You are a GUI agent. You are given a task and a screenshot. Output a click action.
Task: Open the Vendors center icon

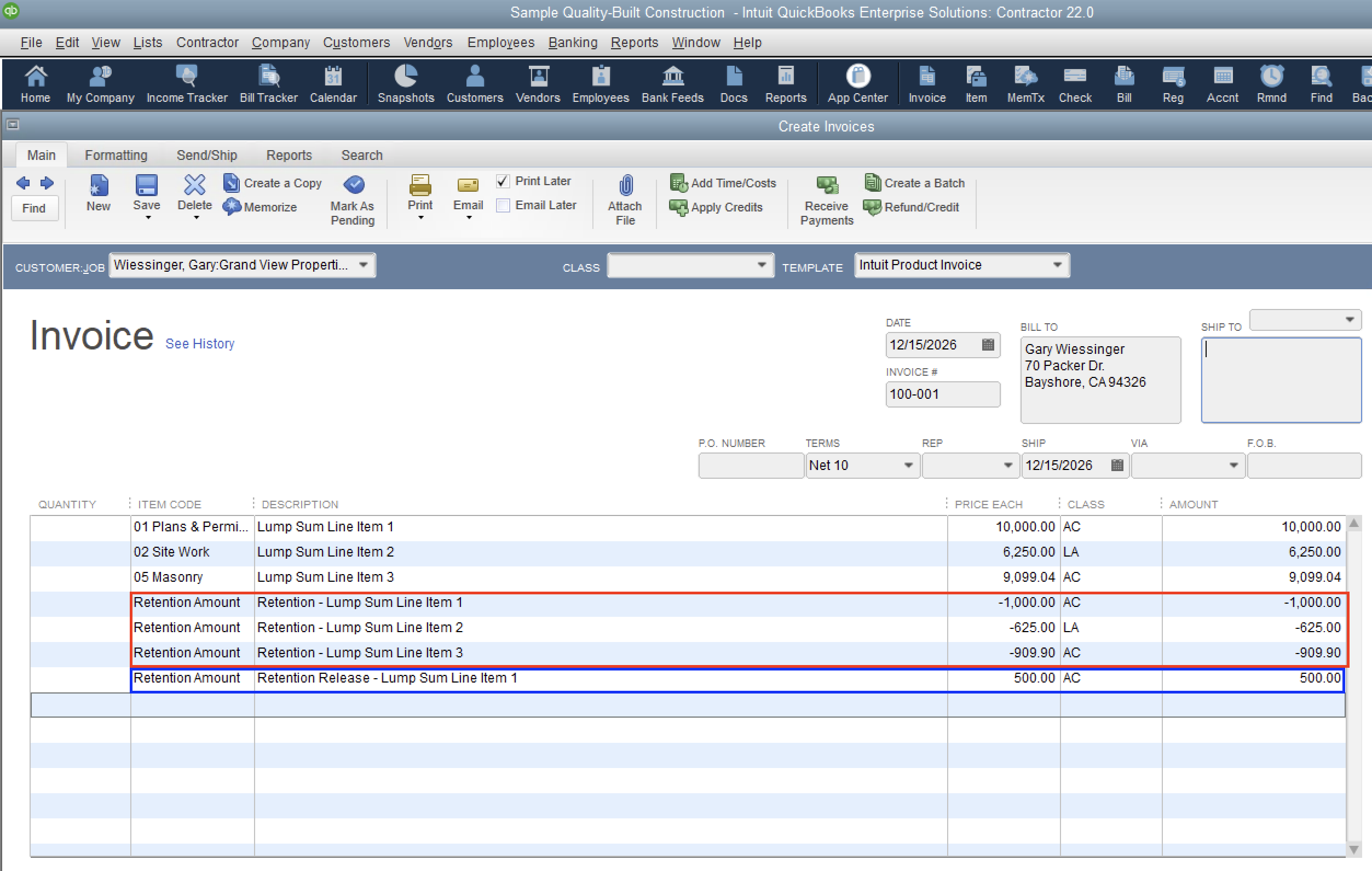tap(538, 84)
